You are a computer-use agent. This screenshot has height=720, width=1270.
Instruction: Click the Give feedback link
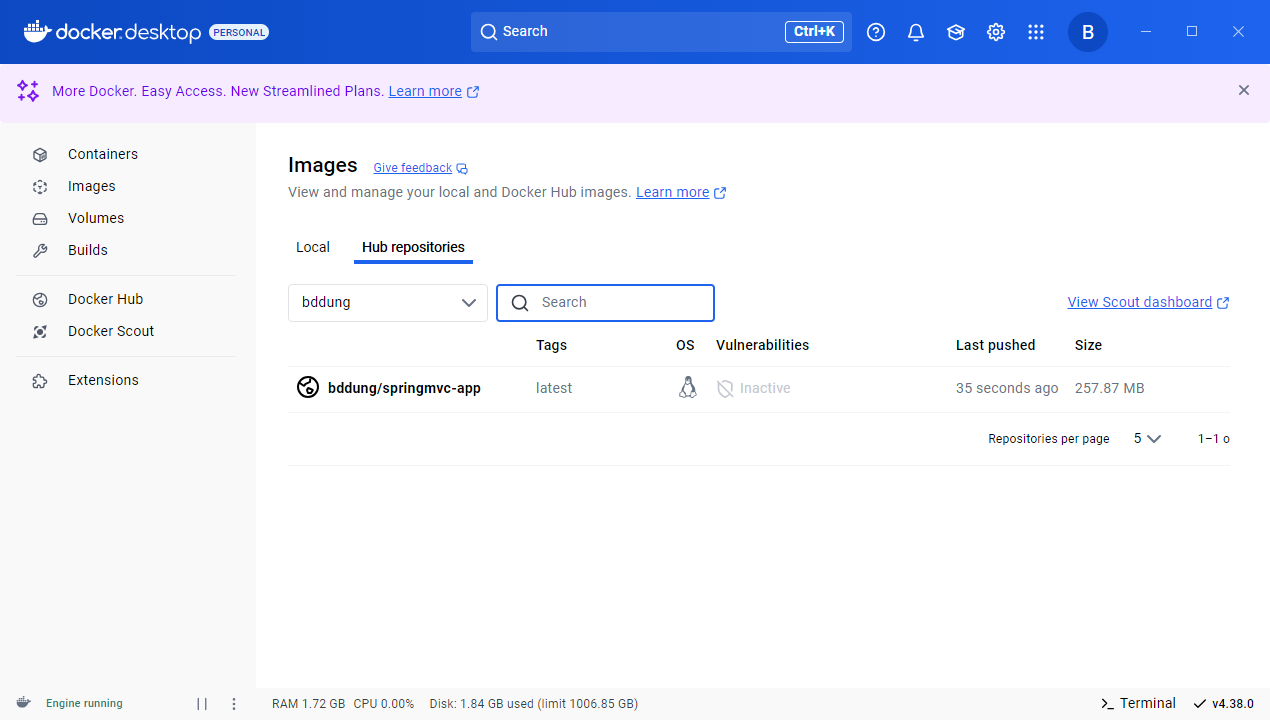[x=420, y=168]
